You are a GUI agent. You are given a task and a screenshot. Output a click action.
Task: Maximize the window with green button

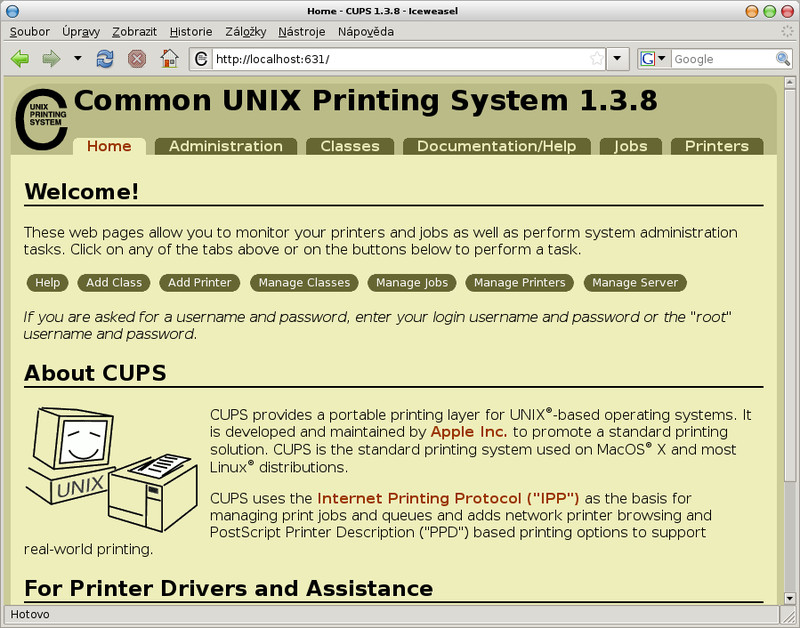pos(769,11)
